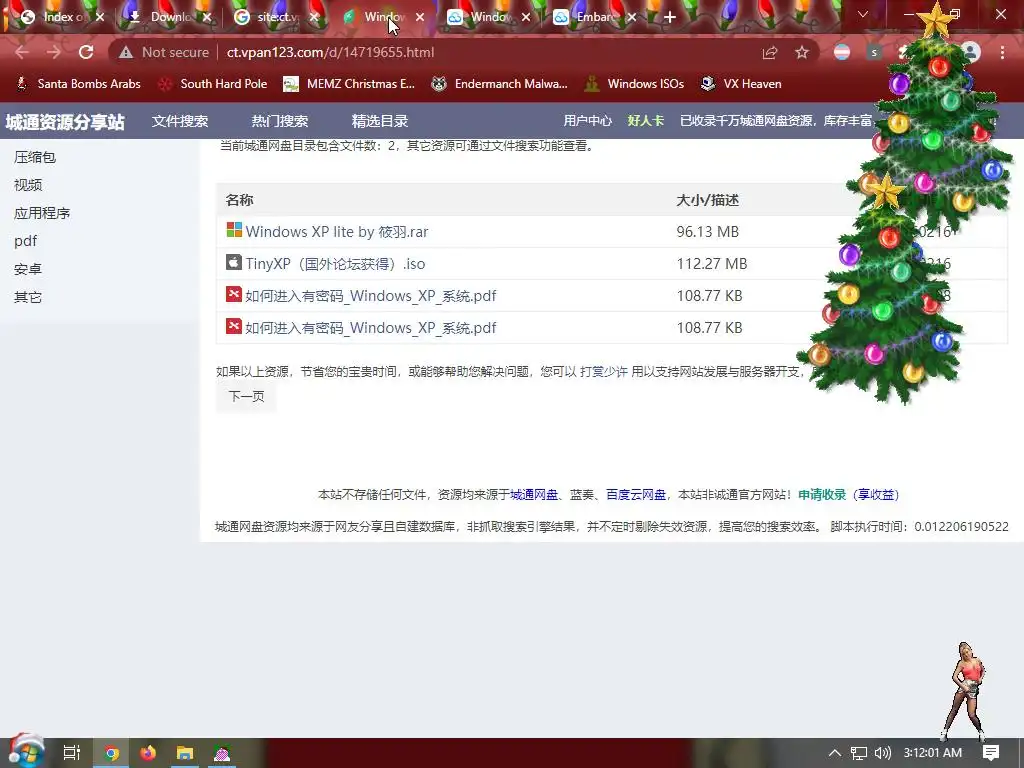
Task: Open File Explorer from the taskbar
Action: (185, 753)
